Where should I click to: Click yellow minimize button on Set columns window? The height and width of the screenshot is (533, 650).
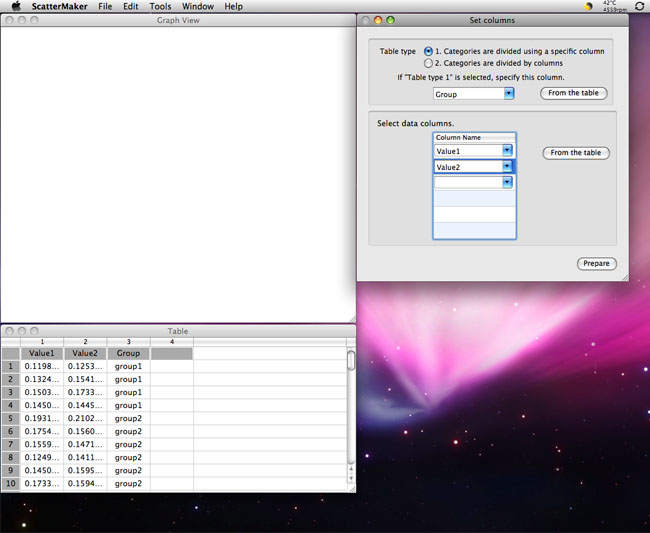point(378,20)
